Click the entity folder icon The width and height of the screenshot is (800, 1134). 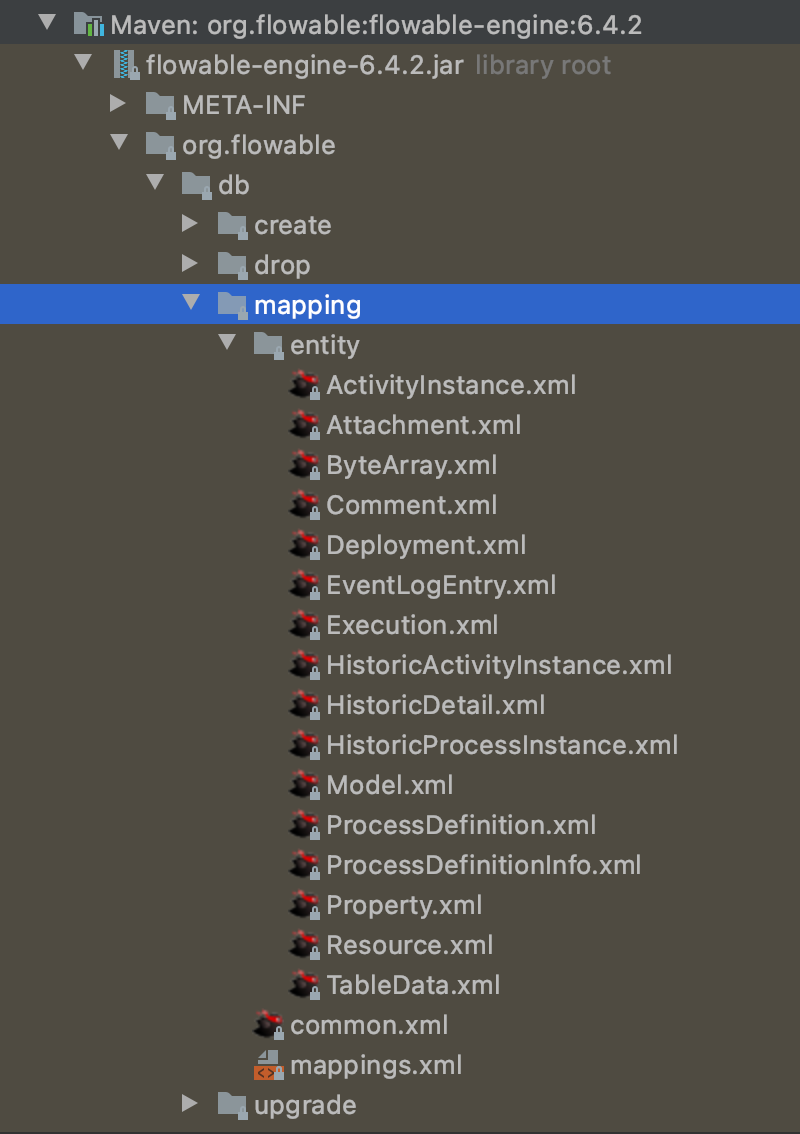point(269,346)
